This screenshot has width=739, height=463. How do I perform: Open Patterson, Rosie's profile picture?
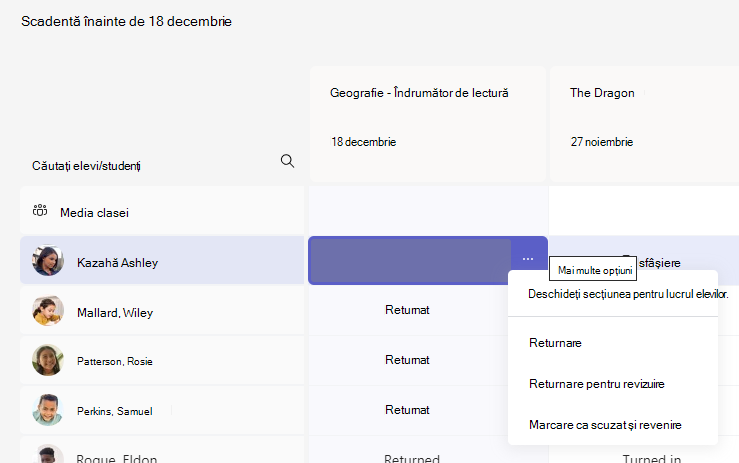pos(48,360)
